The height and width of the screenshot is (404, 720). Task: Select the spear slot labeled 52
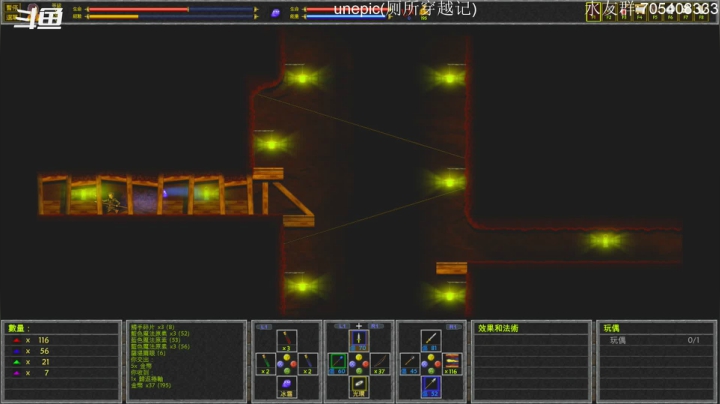tap(431, 387)
